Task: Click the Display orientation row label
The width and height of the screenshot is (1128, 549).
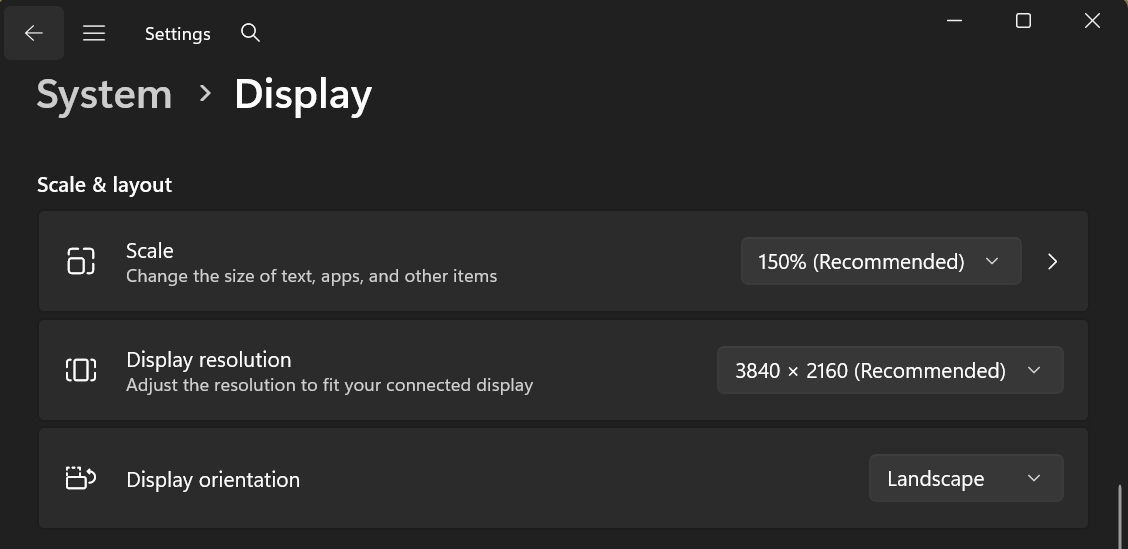Action: tap(213, 480)
